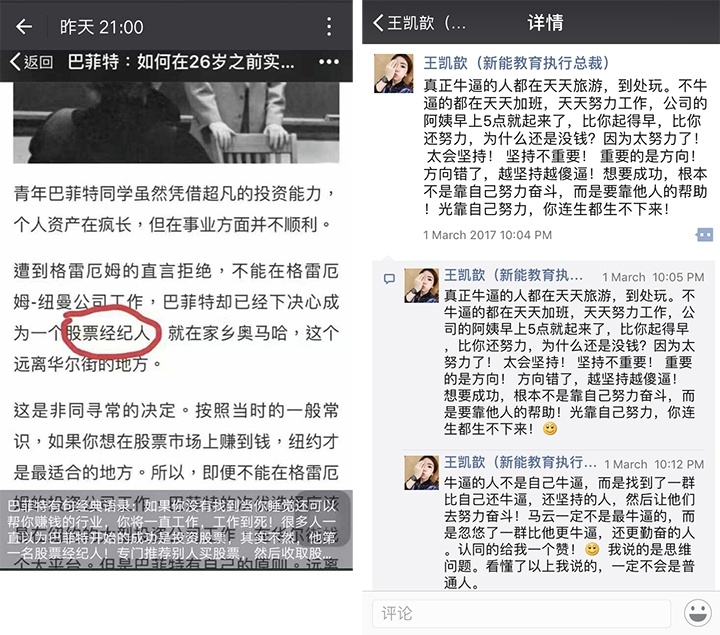Tap the back arrow beside 昨天 21:00
This screenshot has height=635, width=720.
click(x=24, y=27)
